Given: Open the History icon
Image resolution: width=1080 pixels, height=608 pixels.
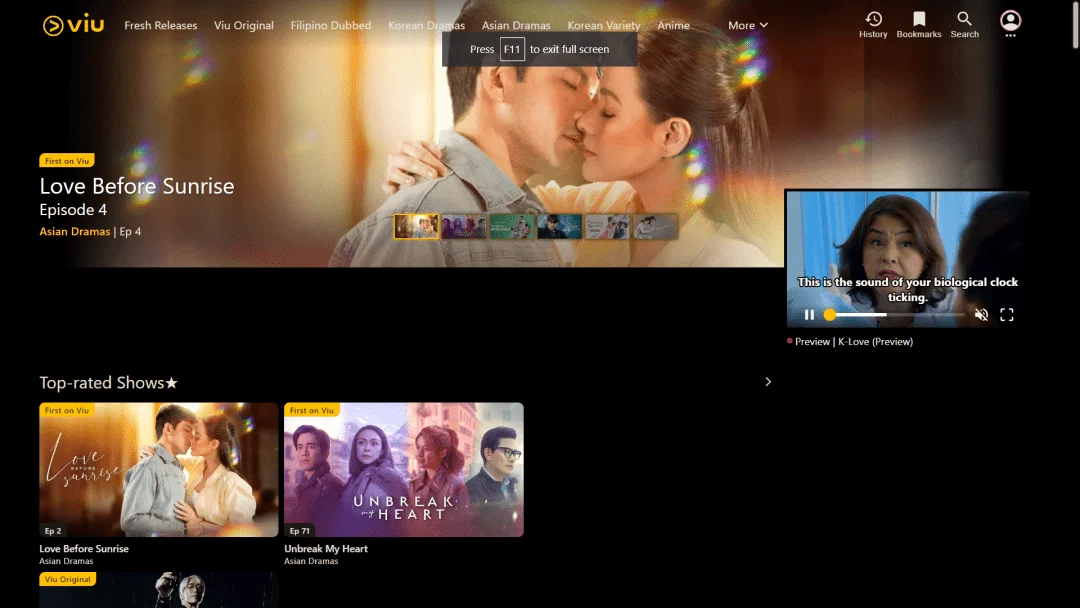Looking at the screenshot, I should (873, 24).
